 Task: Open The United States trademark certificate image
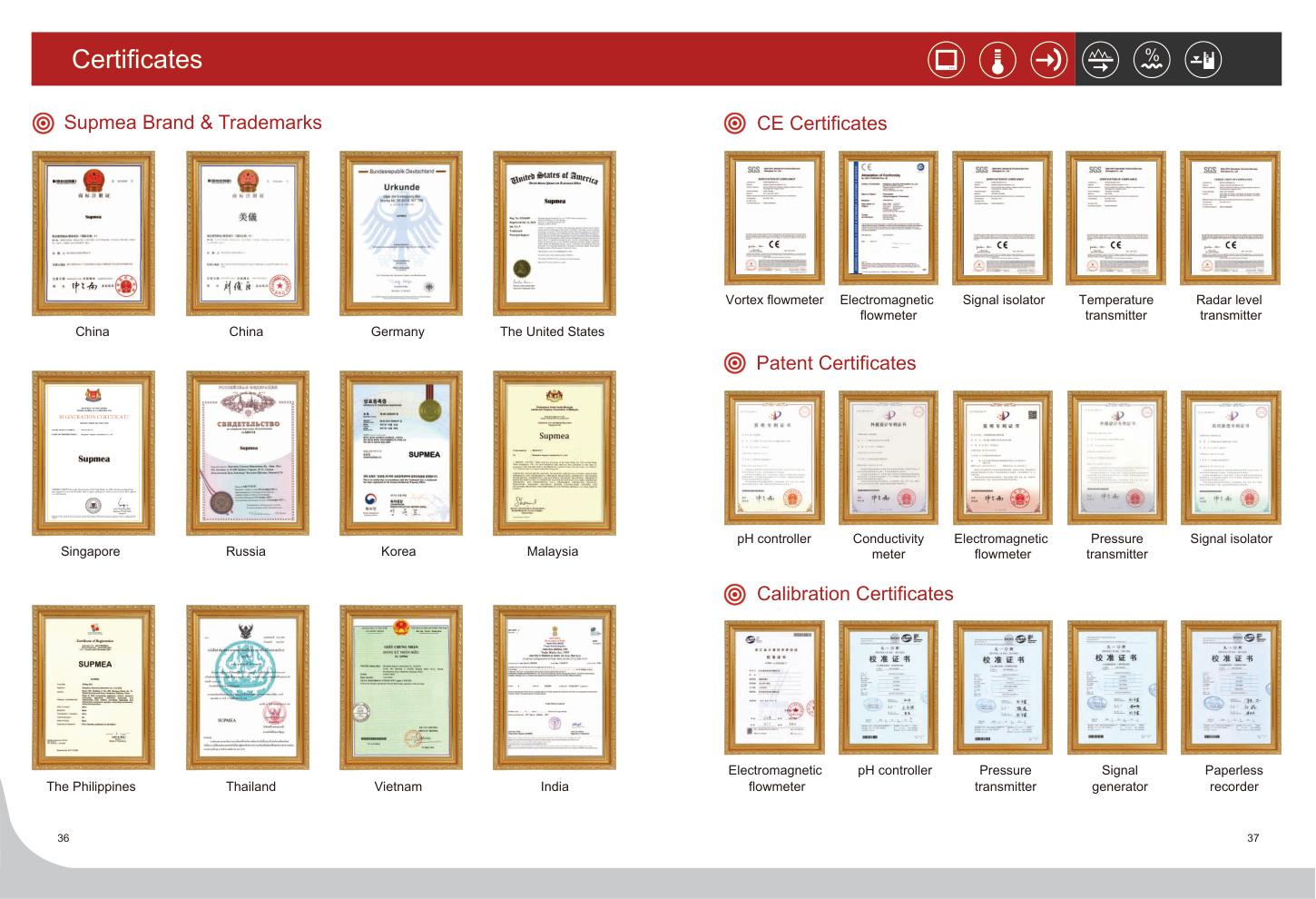555,233
